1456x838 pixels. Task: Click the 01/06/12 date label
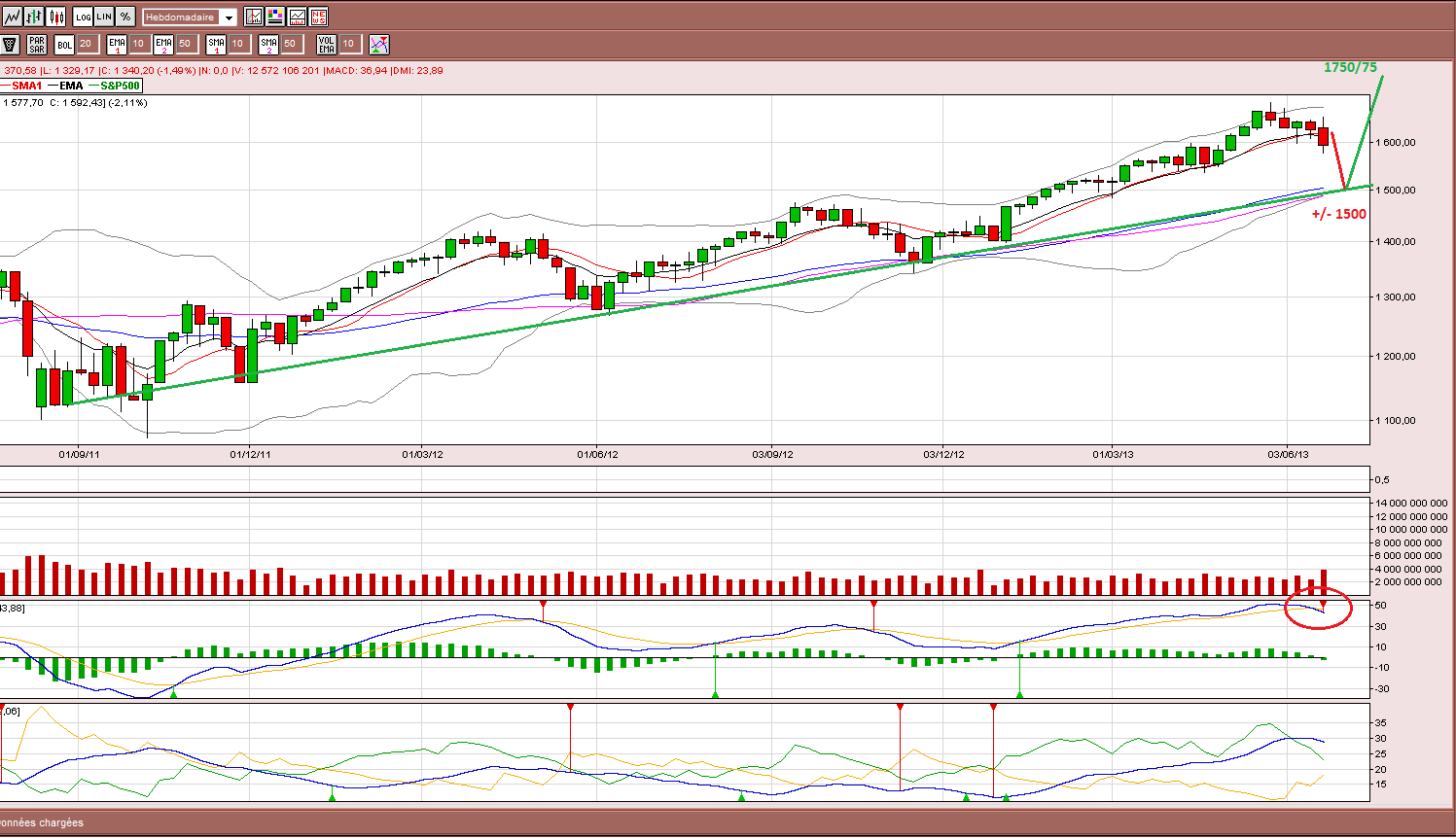pos(597,454)
